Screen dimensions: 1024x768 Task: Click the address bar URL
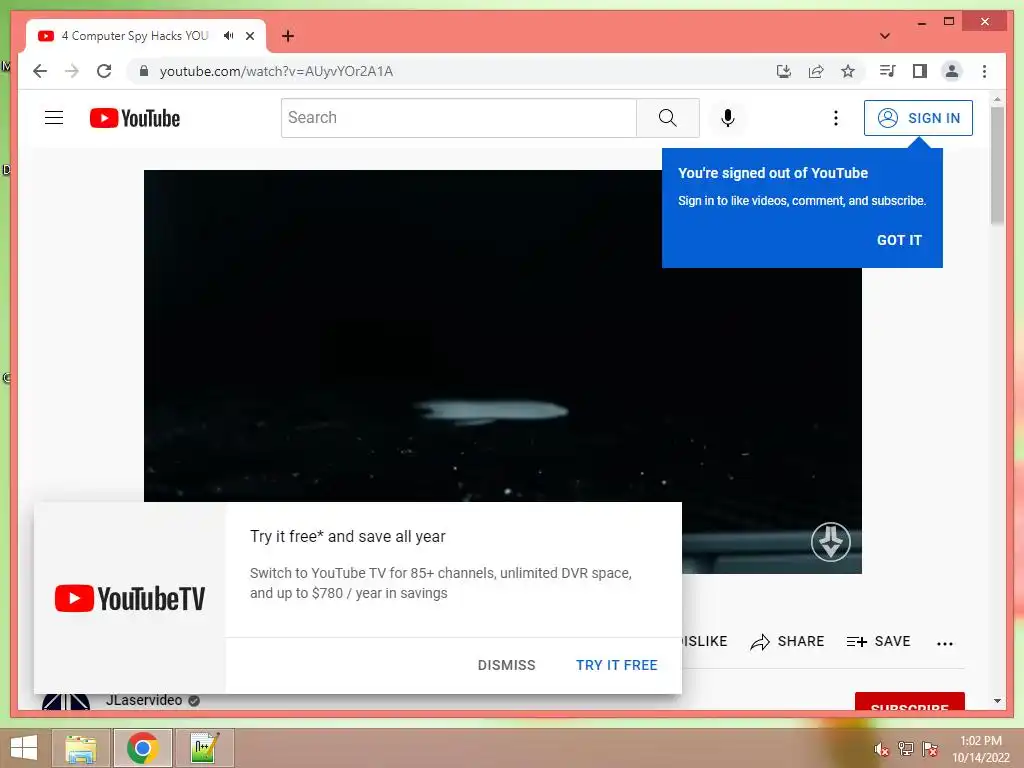[276, 71]
